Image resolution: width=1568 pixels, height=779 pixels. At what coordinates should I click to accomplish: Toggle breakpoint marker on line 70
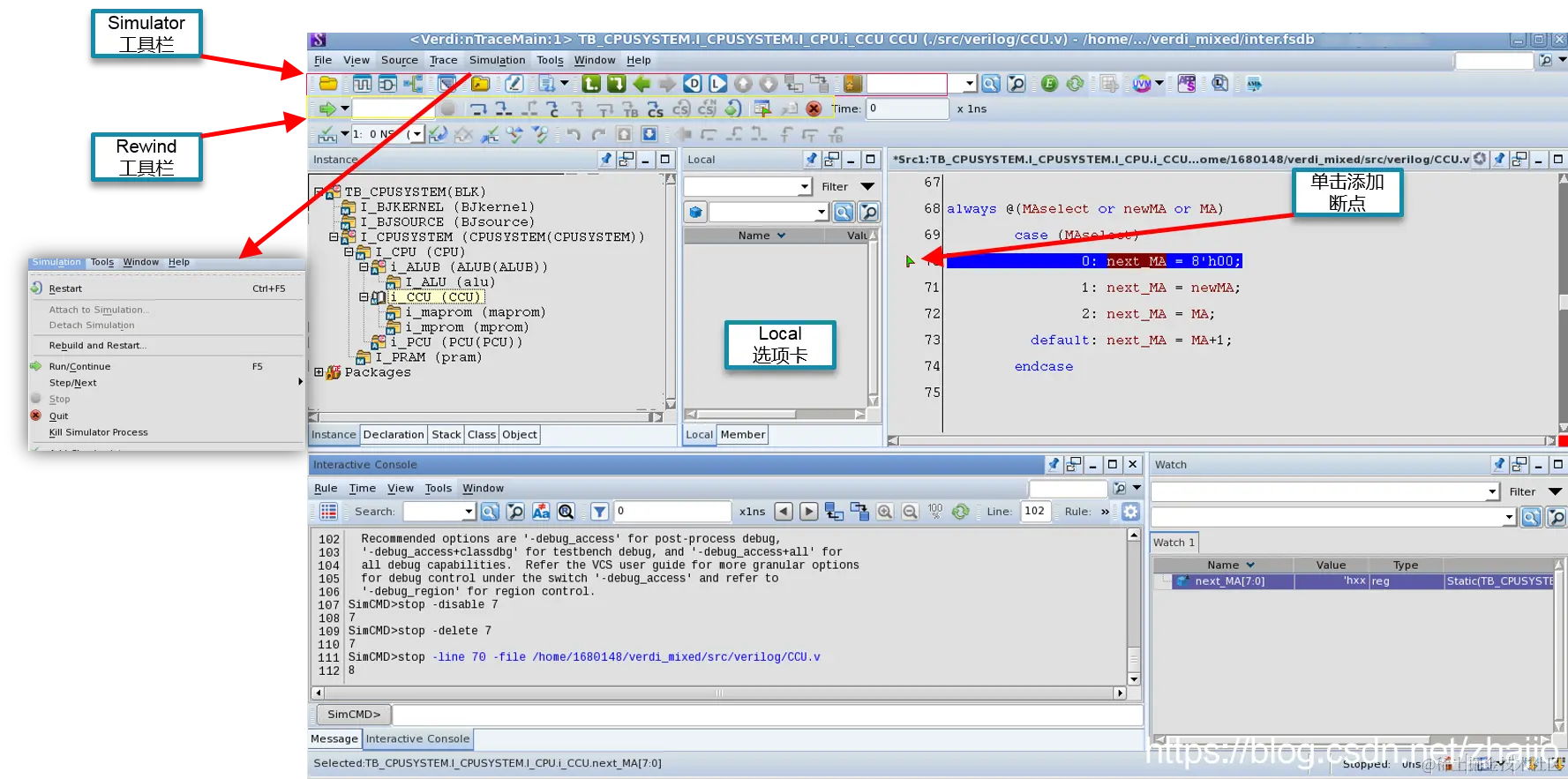click(911, 261)
